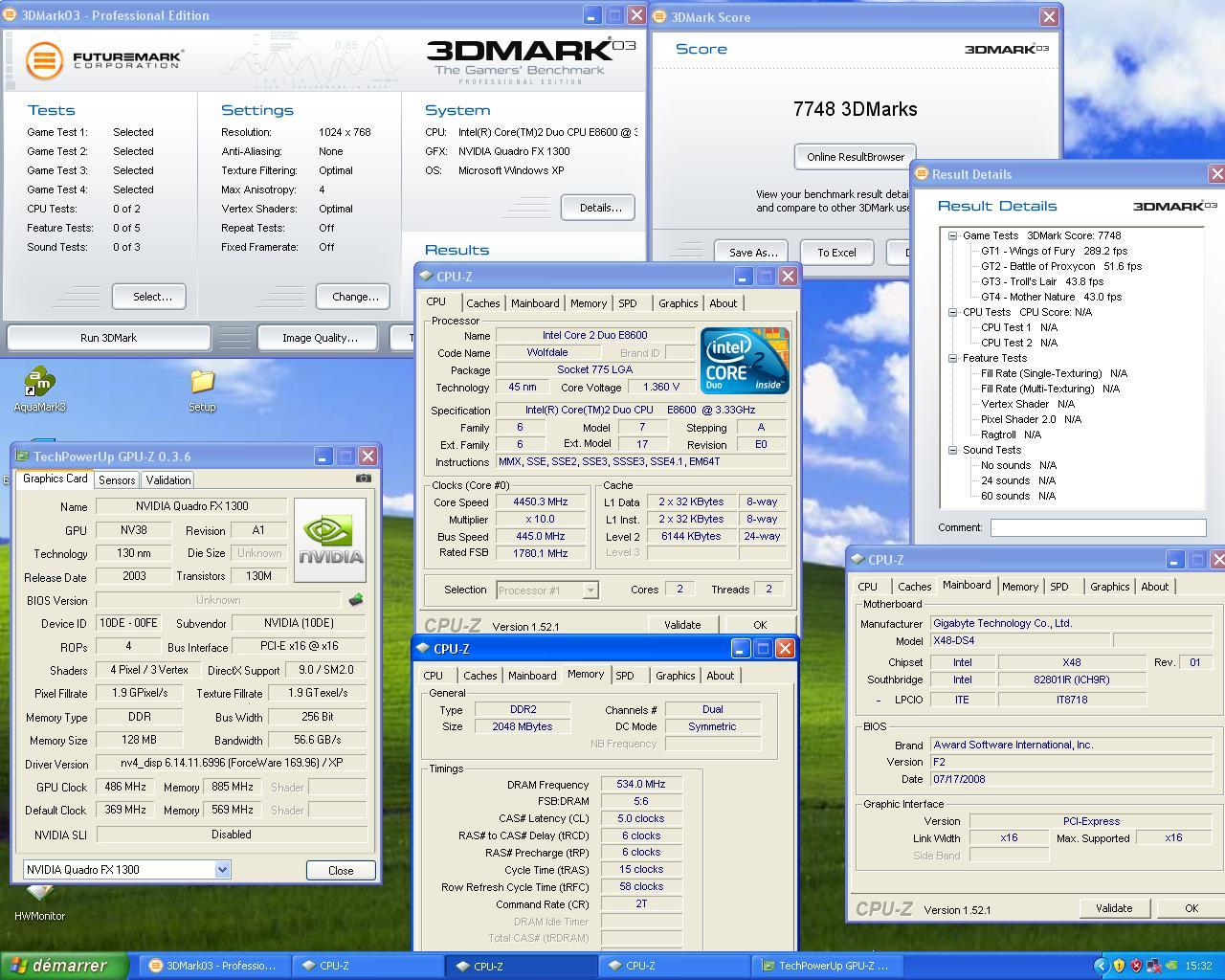Click the 7748 3DMarks score text

[x=855, y=109]
